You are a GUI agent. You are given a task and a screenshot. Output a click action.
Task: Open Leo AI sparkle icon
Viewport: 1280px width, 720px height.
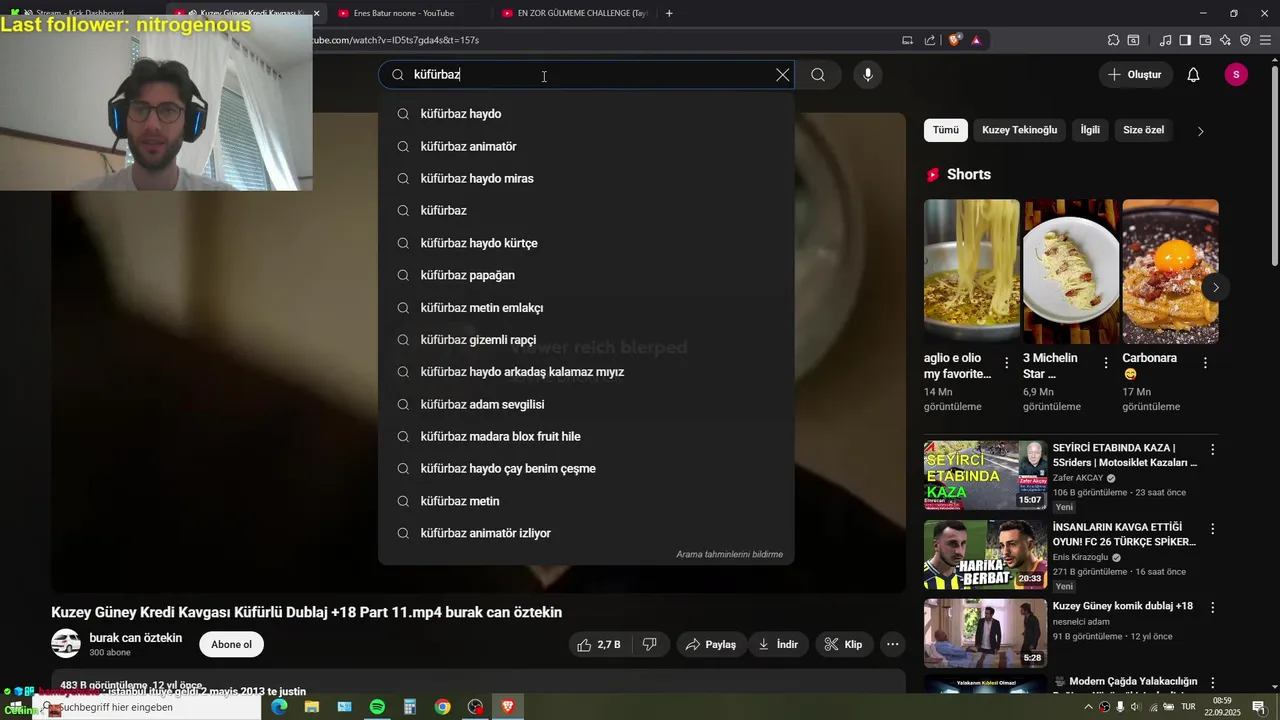coord(1225,40)
